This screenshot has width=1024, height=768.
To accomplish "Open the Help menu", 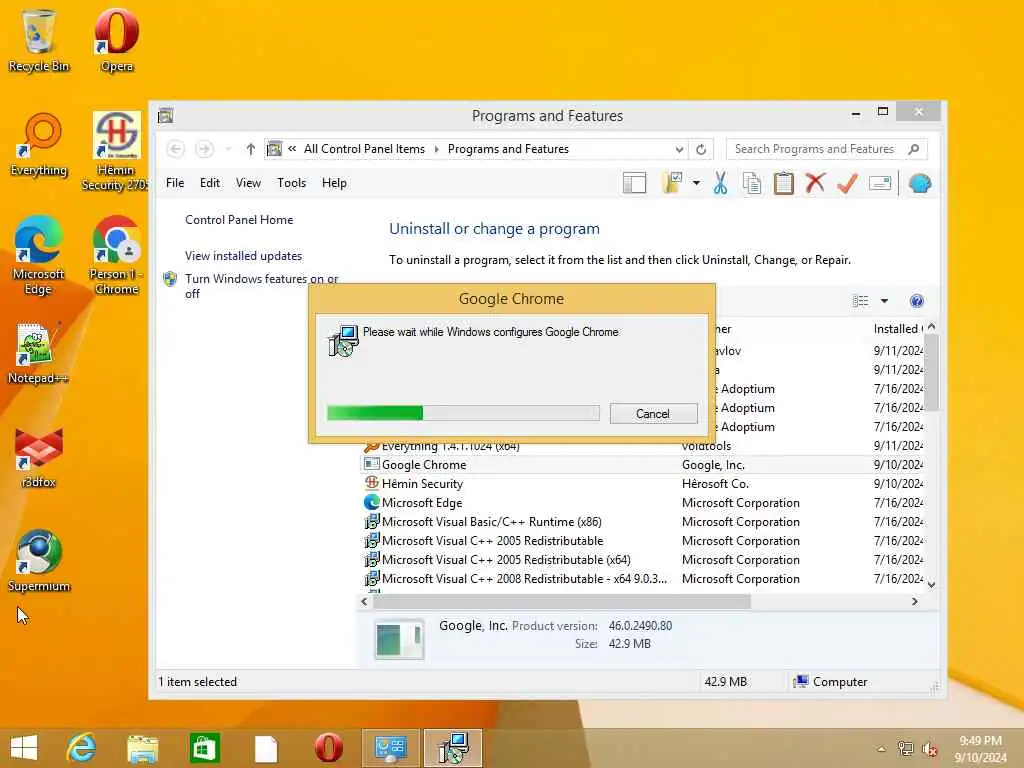I will pyautogui.click(x=334, y=183).
